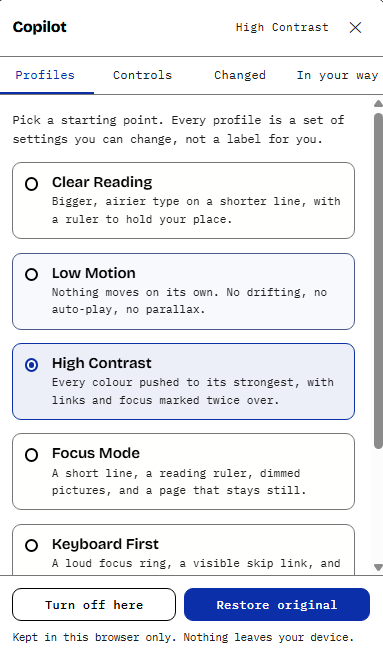The height and width of the screenshot is (651, 383).
Task: Click the High Contrast label in header
Action: pos(282,27)
